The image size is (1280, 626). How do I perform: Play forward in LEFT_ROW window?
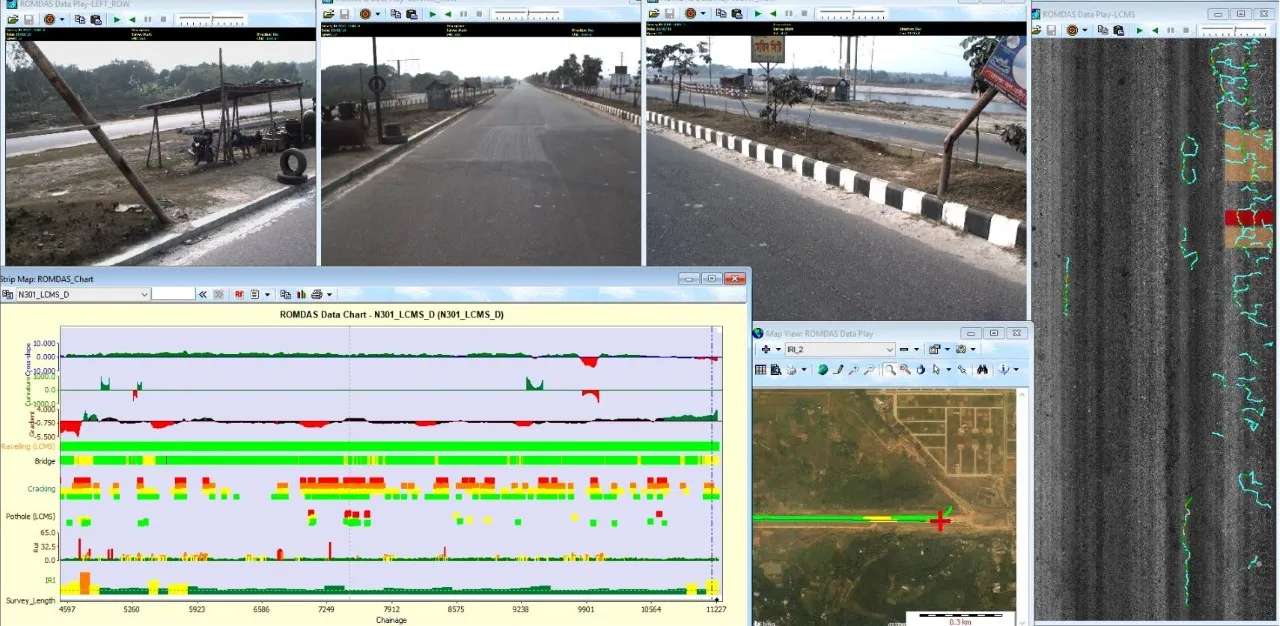(117, 19)
